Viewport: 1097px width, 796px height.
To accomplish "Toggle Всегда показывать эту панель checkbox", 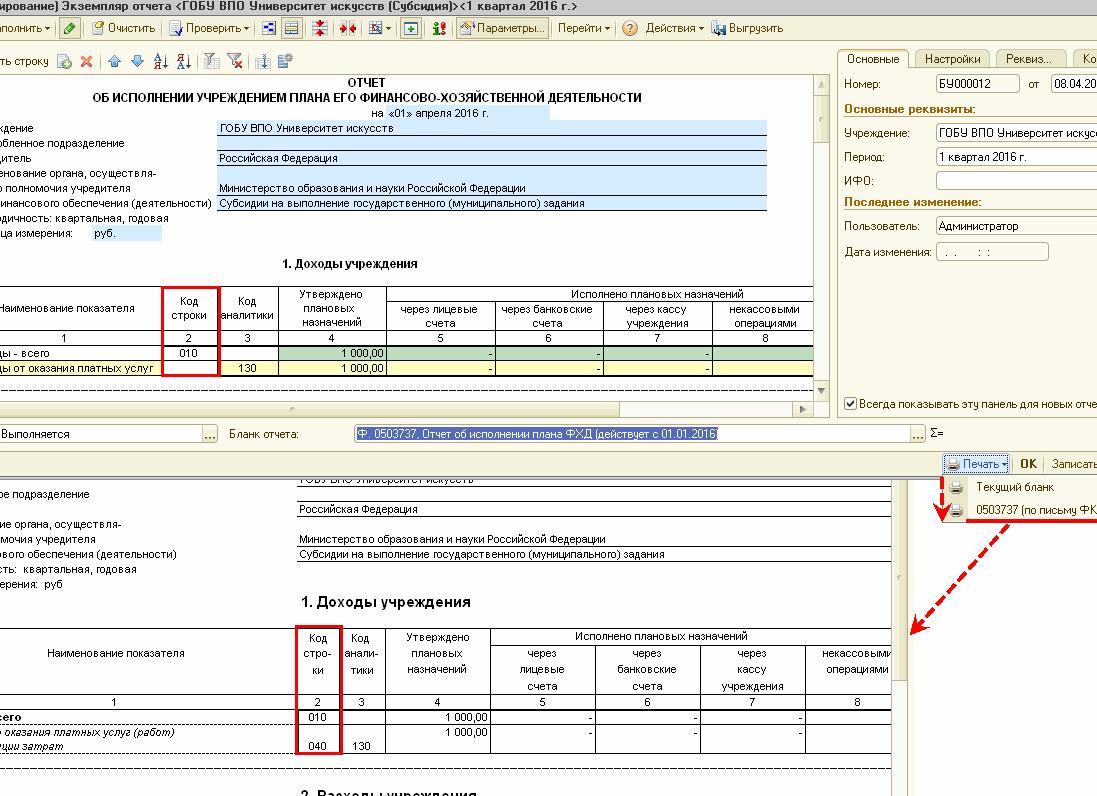I will tap(850, 404).
